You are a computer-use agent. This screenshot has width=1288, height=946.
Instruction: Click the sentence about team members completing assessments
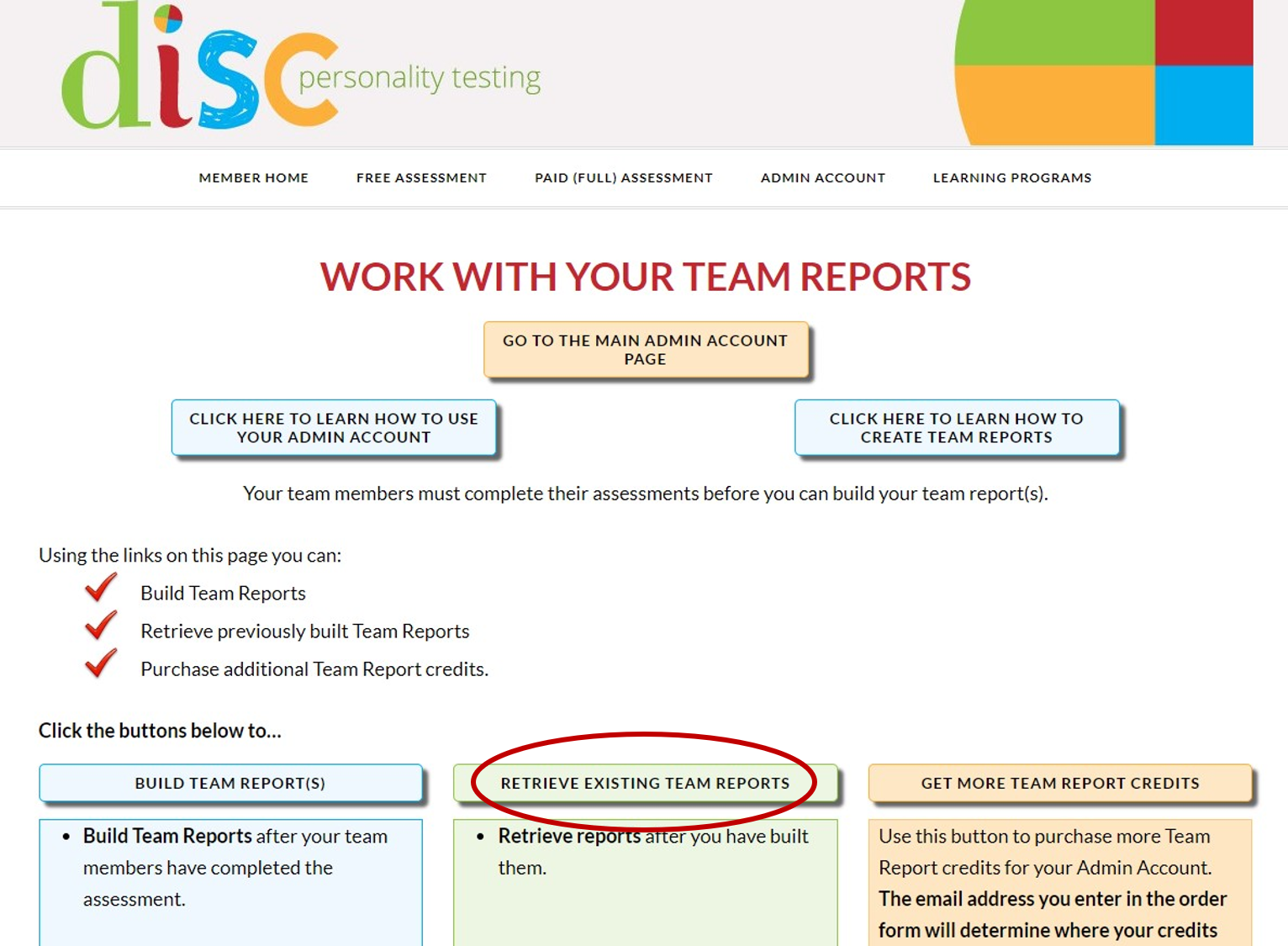pos(646,494)
